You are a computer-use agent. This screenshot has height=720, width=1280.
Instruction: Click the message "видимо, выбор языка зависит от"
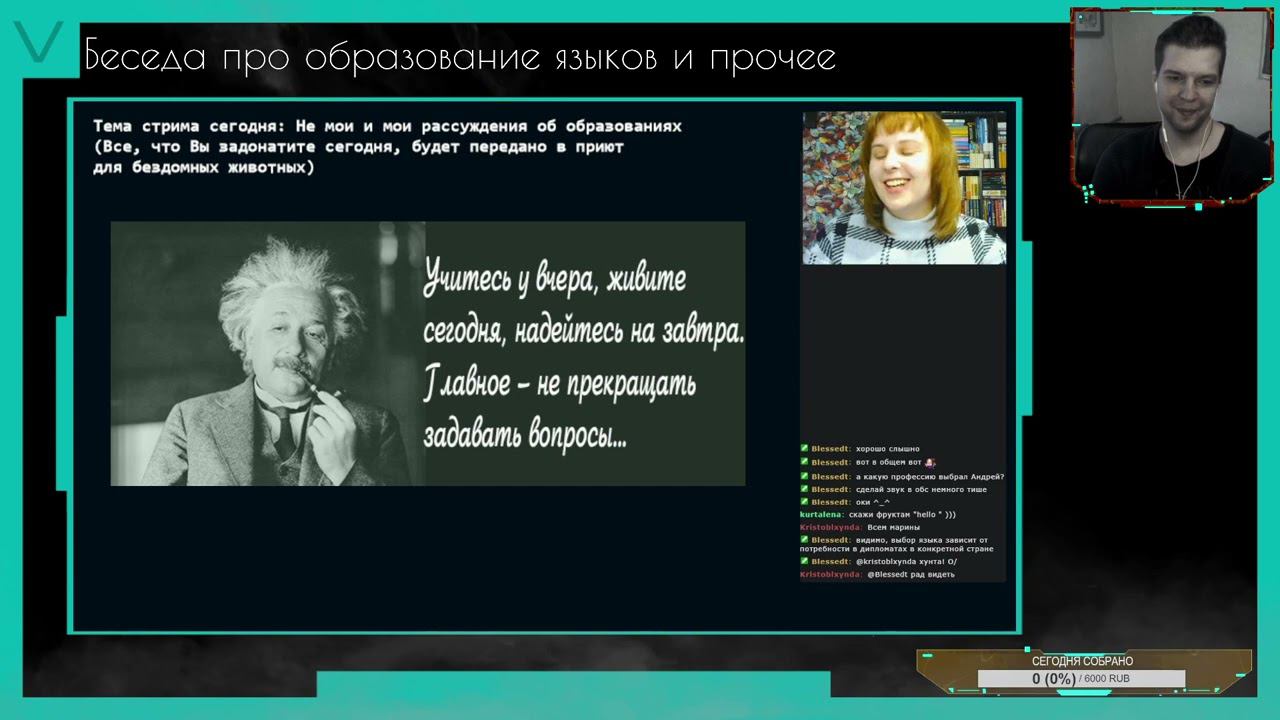point(922,539)
